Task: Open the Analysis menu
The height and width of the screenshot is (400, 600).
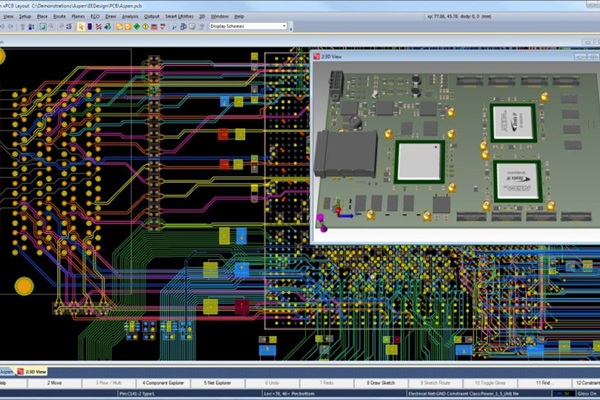Action: click(127, 17)
